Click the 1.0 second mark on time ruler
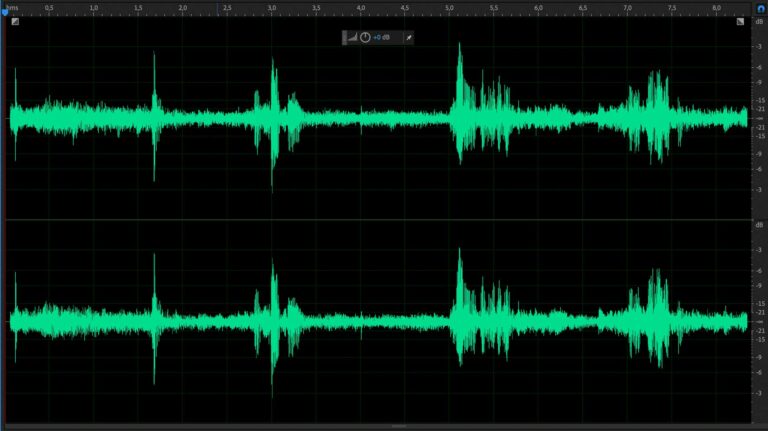Viewport: 768px width, 431px height. tap(93, 8)
